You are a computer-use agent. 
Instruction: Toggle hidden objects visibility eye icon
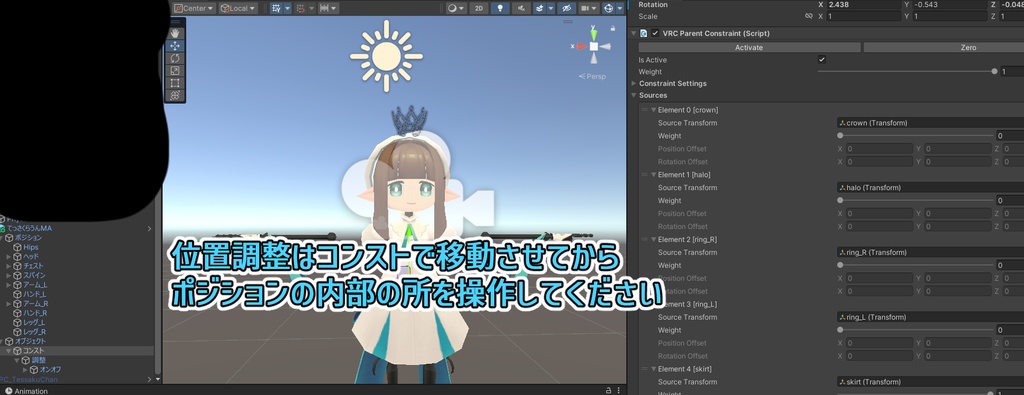coord(566,8)
